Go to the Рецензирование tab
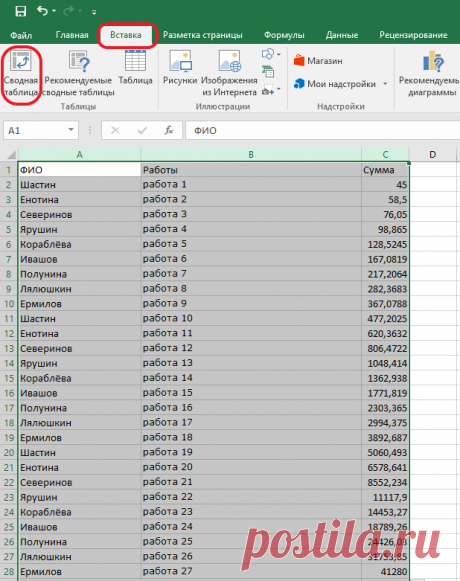This screenshot has width=460, height=581. coord(413,35)
